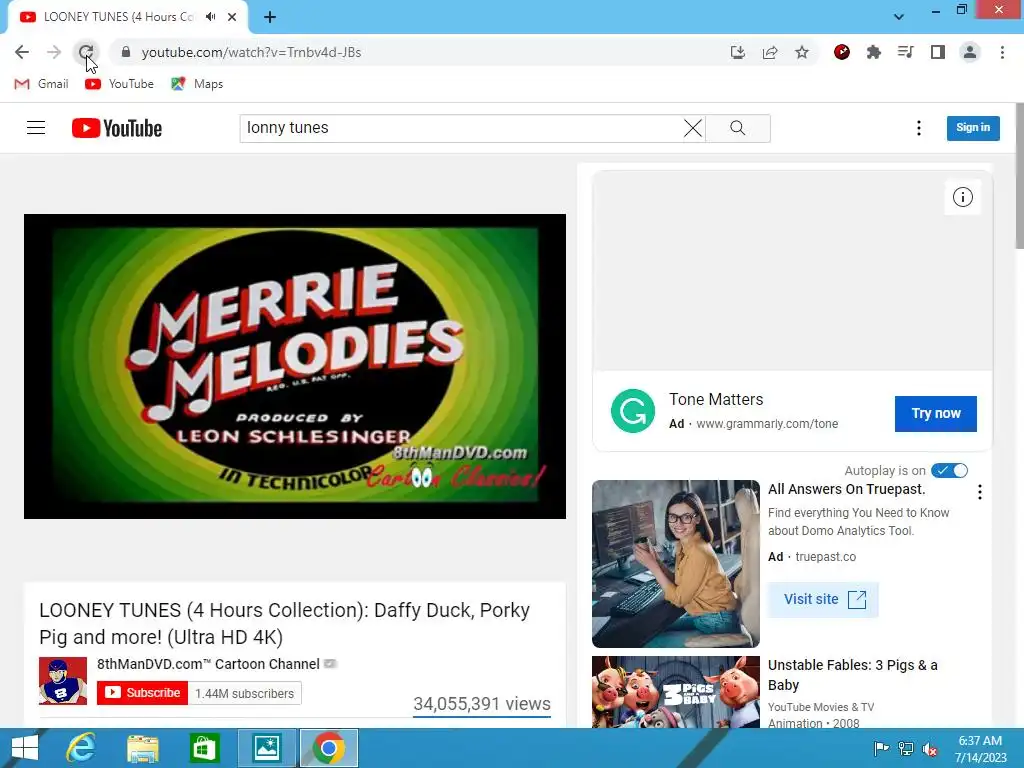Screen dimensions: 1024x768
Task: Open the Maps bookmark
Action: point(197,84)
